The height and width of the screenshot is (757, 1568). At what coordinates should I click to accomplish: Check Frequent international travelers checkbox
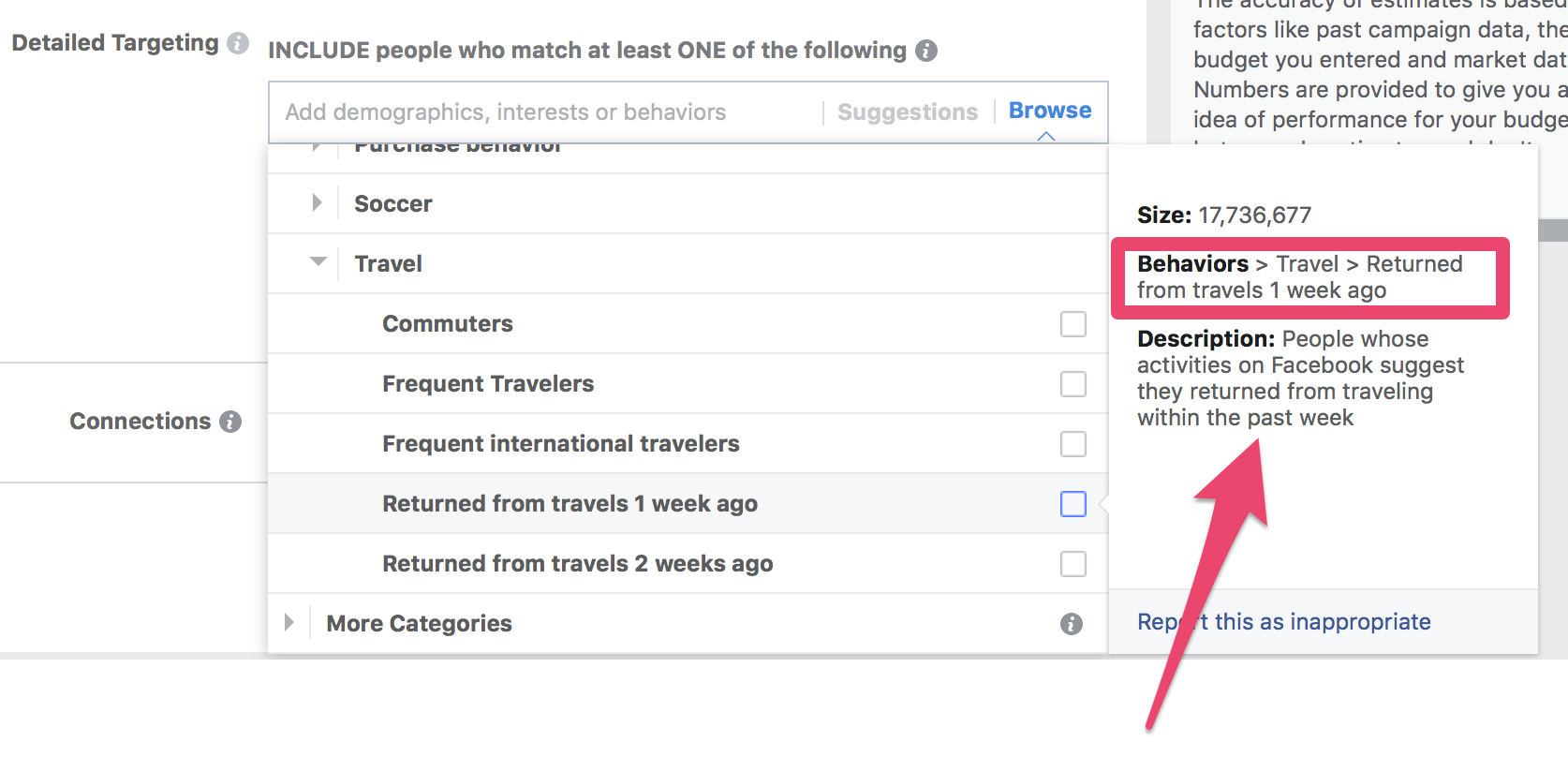click(1073, 444)
